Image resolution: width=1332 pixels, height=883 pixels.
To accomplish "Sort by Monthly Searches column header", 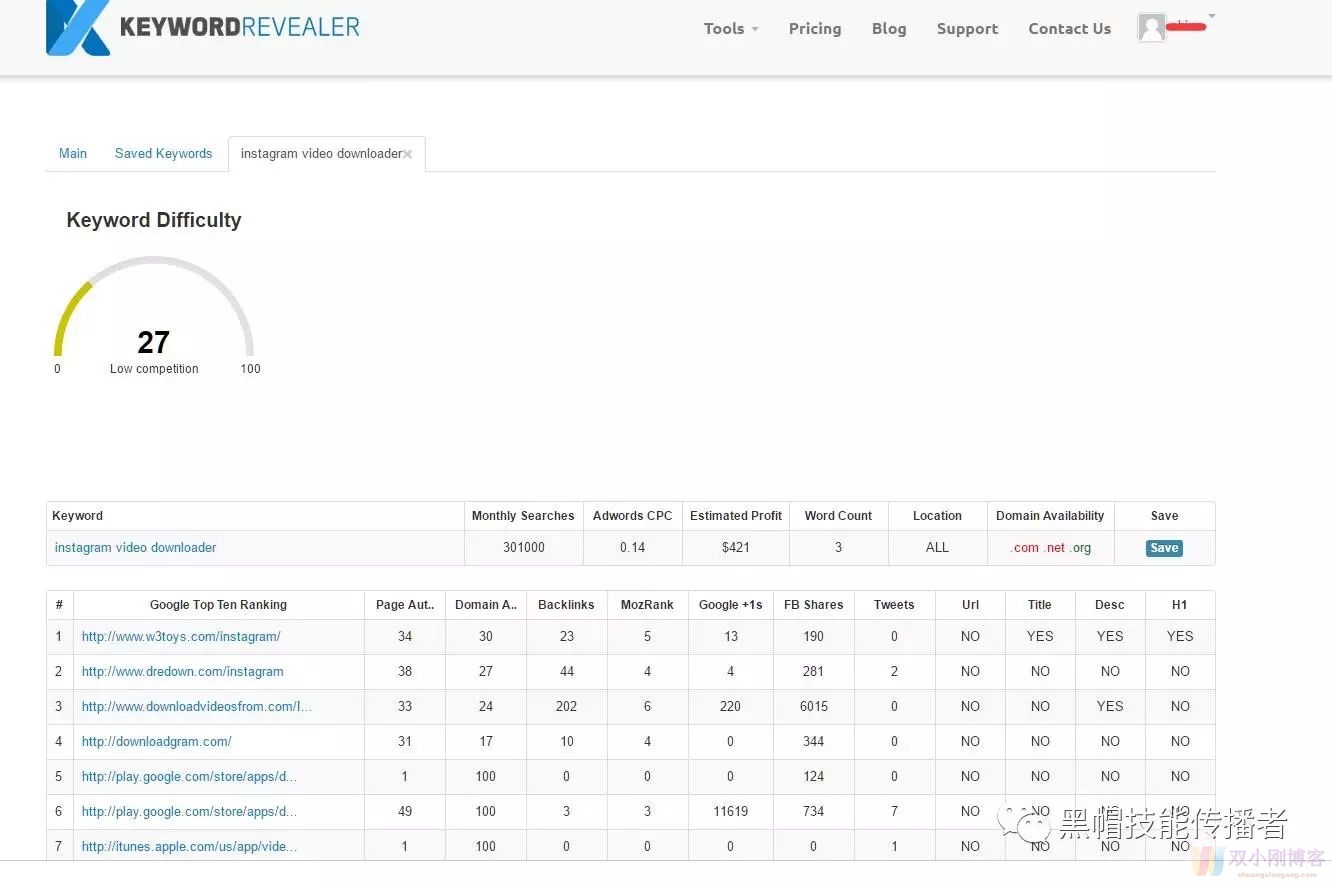I will [x=523, y=516].
